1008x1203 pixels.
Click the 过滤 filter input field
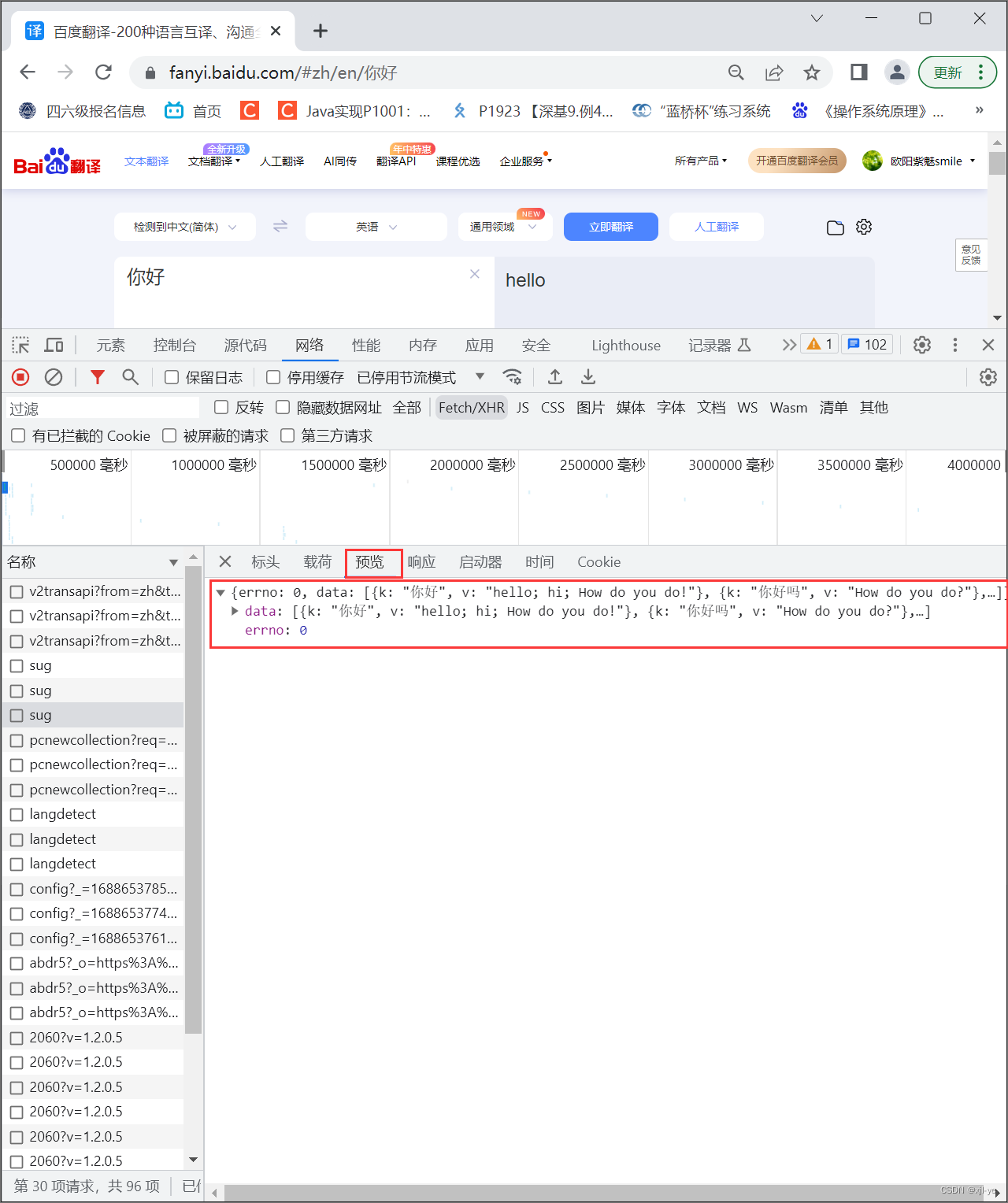(x=102, y=408)
